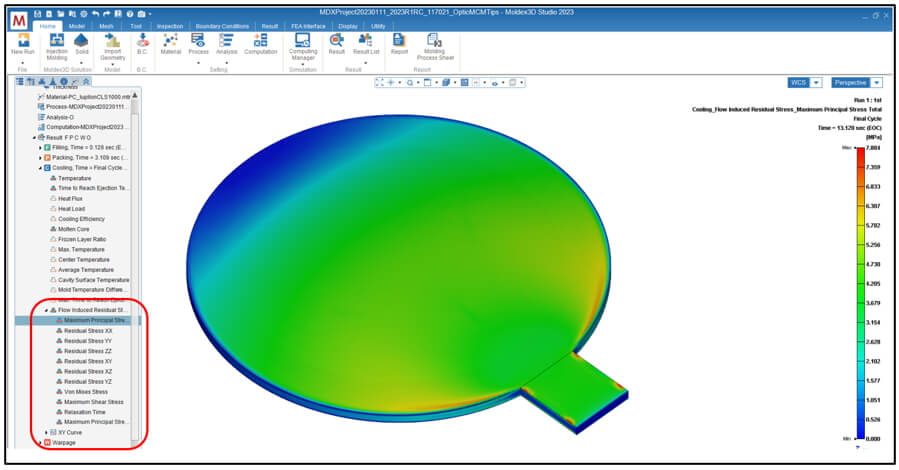This screenshot has height=470, width=899.
Task: Open the Analysis setting icon
Action: (x=226, y=40)
